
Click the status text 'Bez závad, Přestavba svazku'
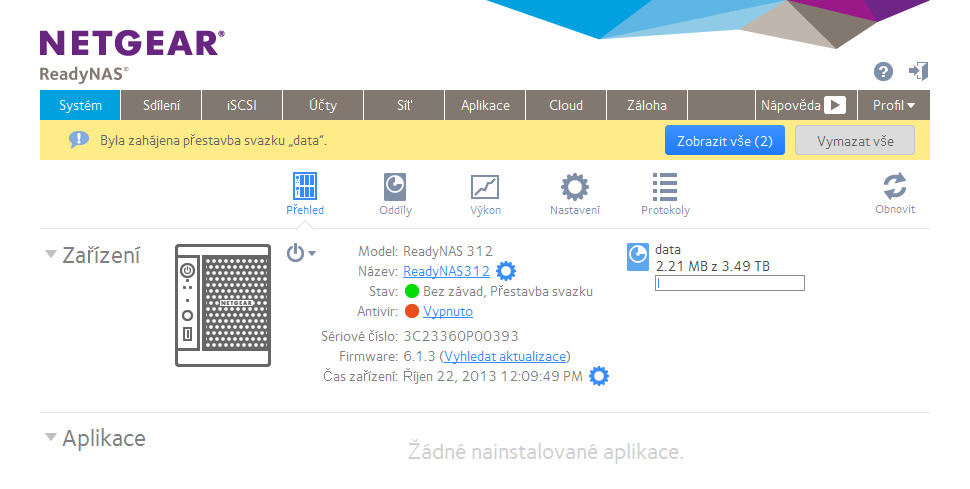[508, 291]
